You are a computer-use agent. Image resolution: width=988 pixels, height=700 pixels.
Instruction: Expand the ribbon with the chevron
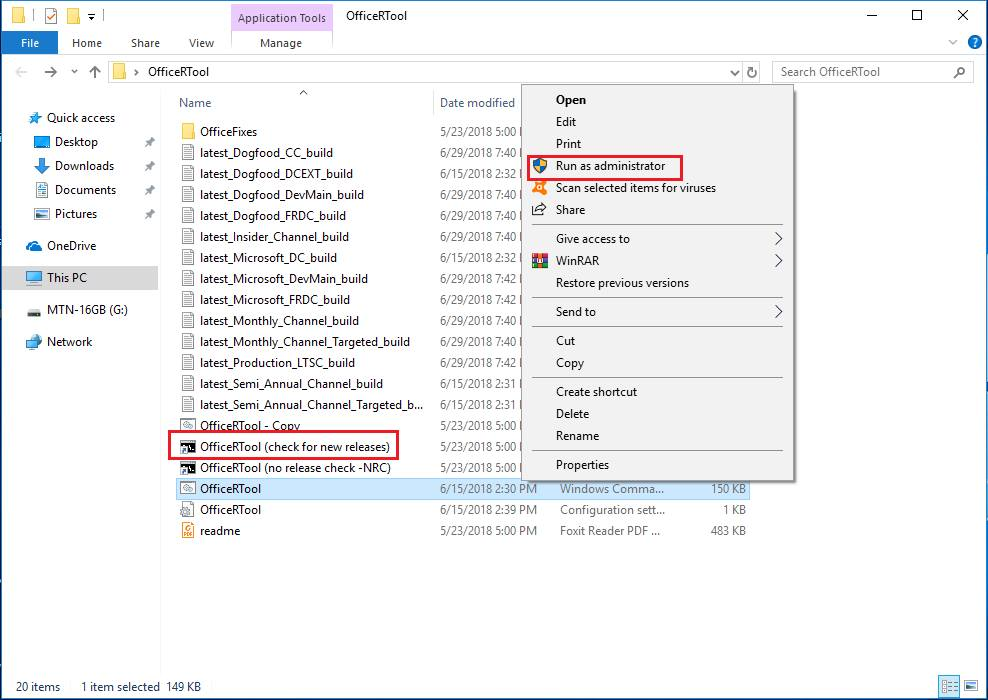953,42
